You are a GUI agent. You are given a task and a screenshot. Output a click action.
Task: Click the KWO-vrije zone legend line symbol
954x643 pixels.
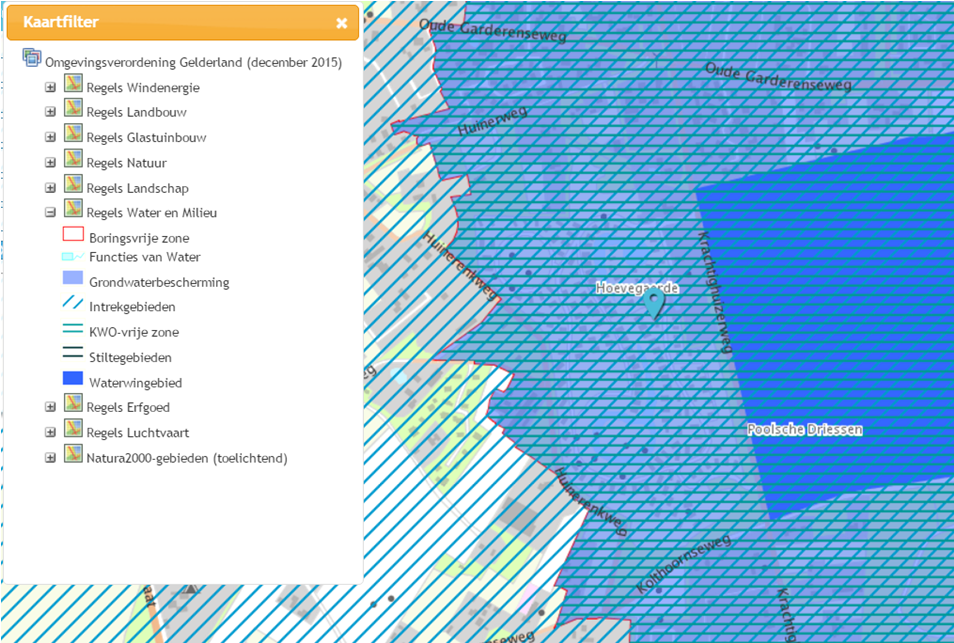coord(72,330)
